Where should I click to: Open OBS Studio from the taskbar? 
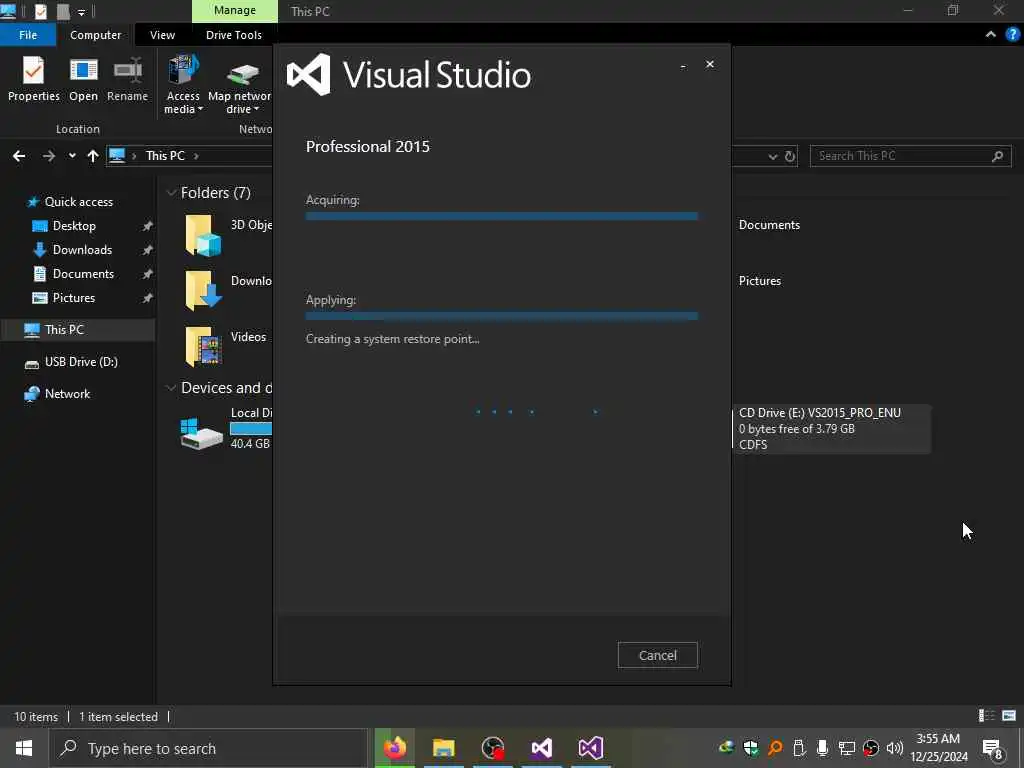pyautogui.click(x=492, y=748)
